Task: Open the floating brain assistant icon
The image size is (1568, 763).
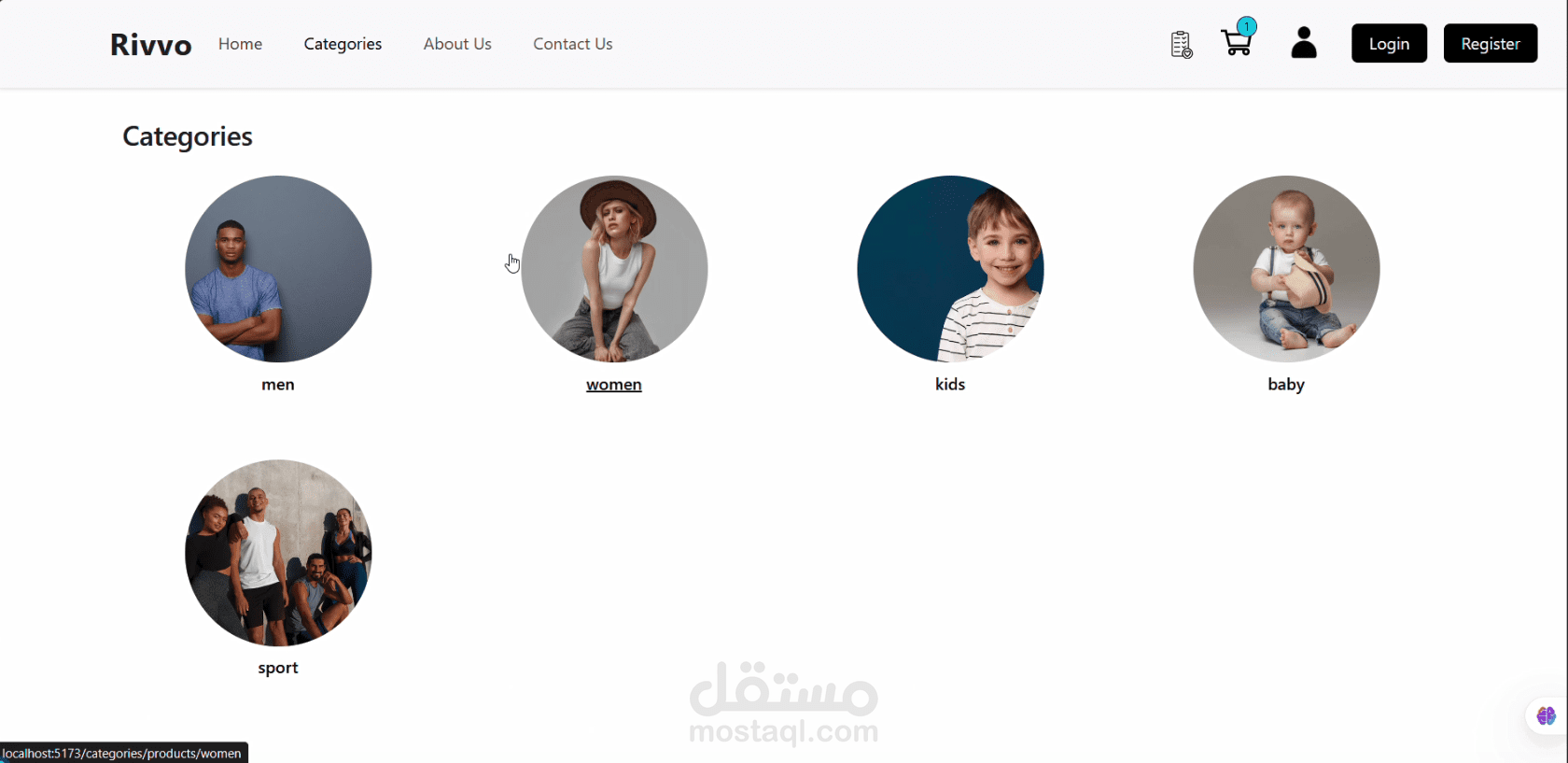Action: pos(1546,716)
